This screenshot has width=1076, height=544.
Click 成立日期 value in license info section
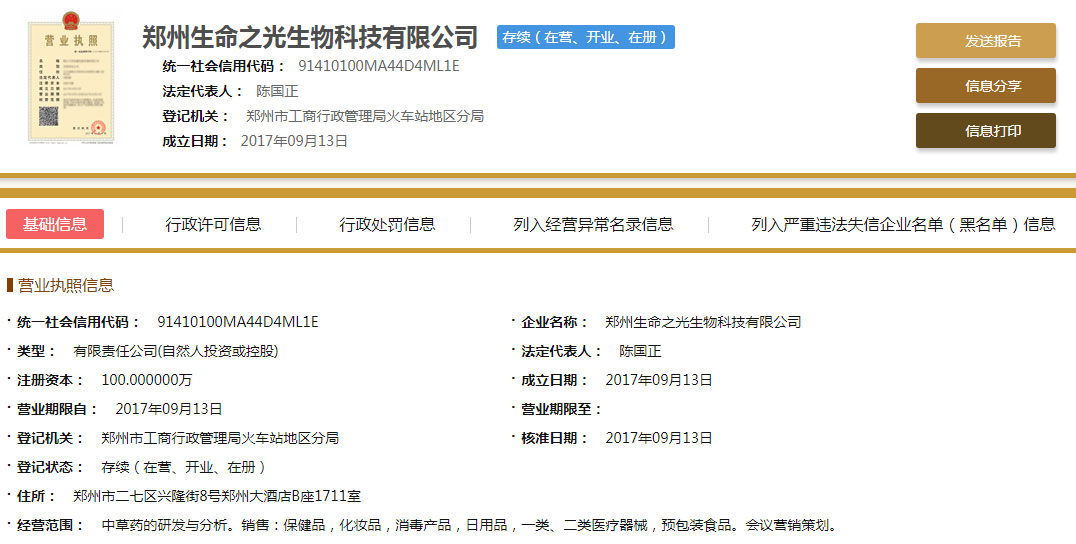click(x=659, y=380)
